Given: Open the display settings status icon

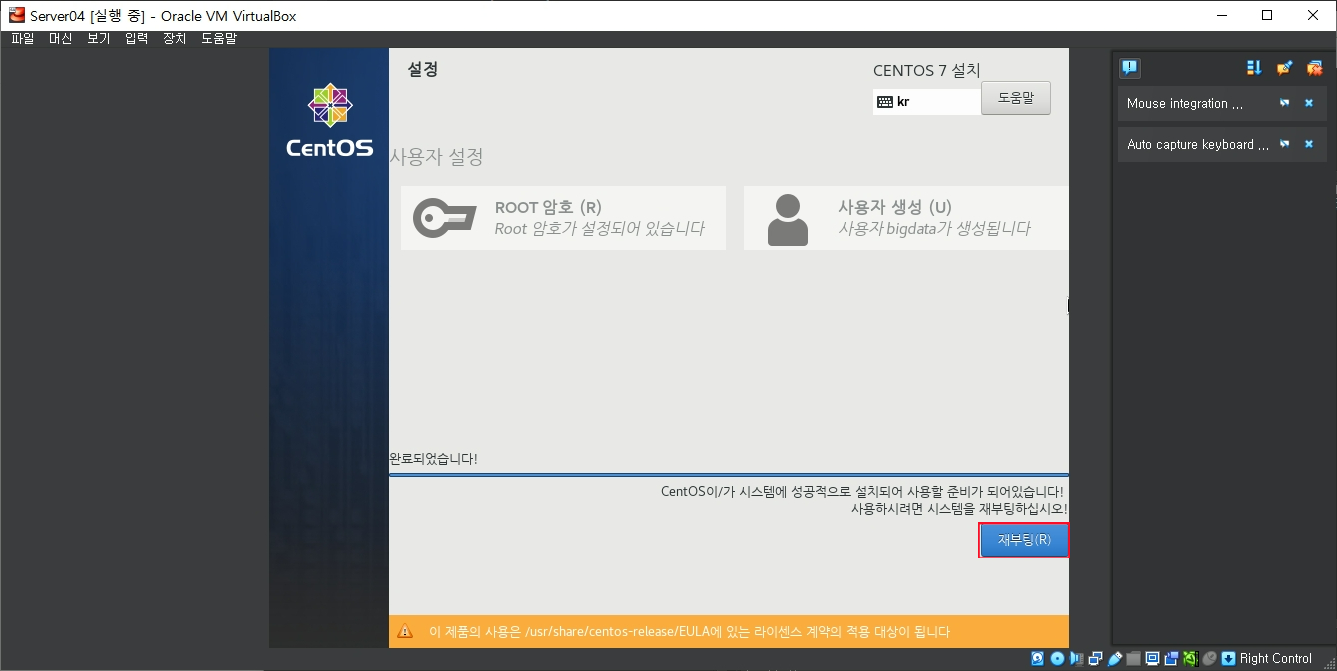Looking at the screenshot, I should click(1152, 658).
